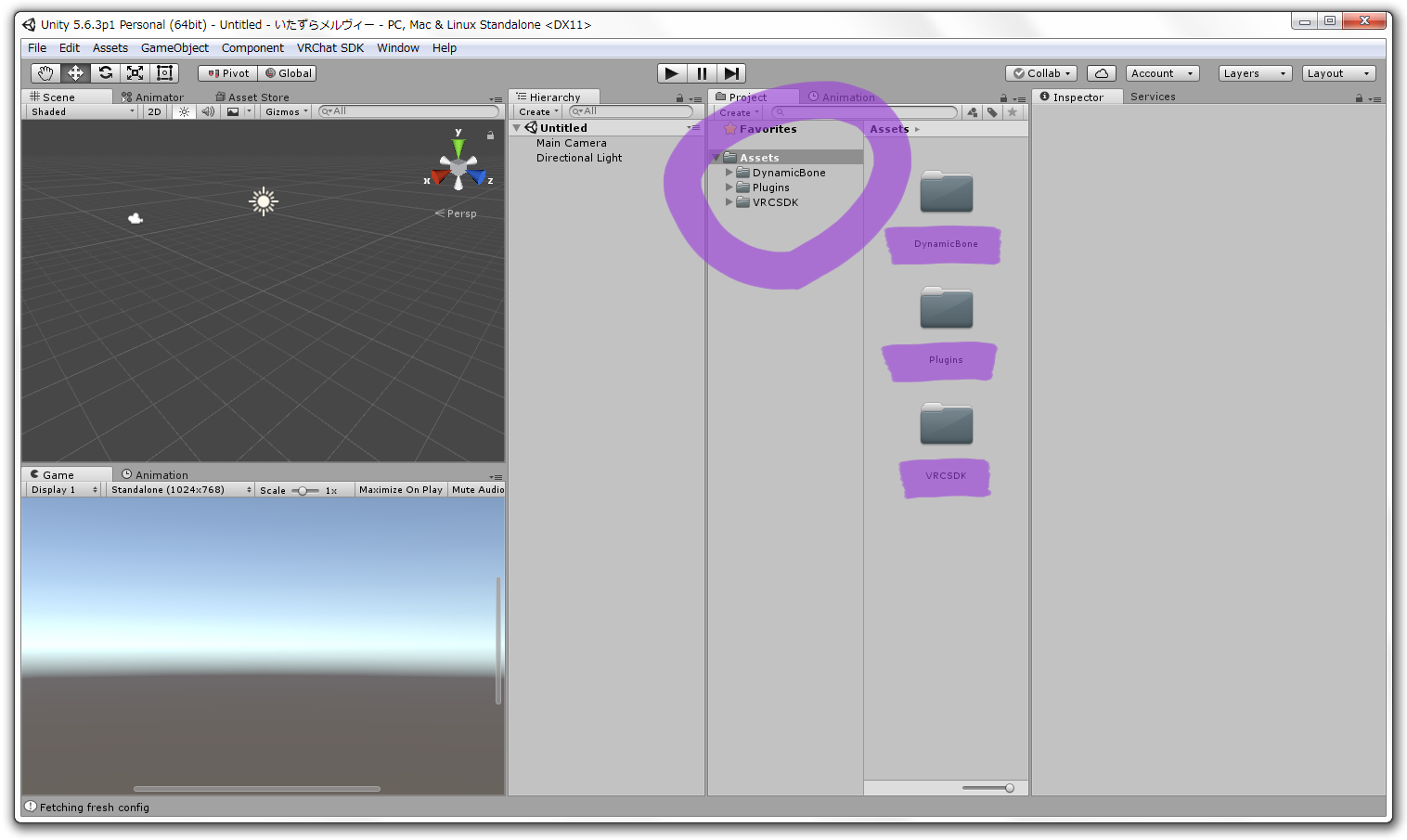Image resolution: width=1407 pixels, height=840 pixels.
Task: Select the DynamicBone folder thumbnail
Action: coord(946,192)
